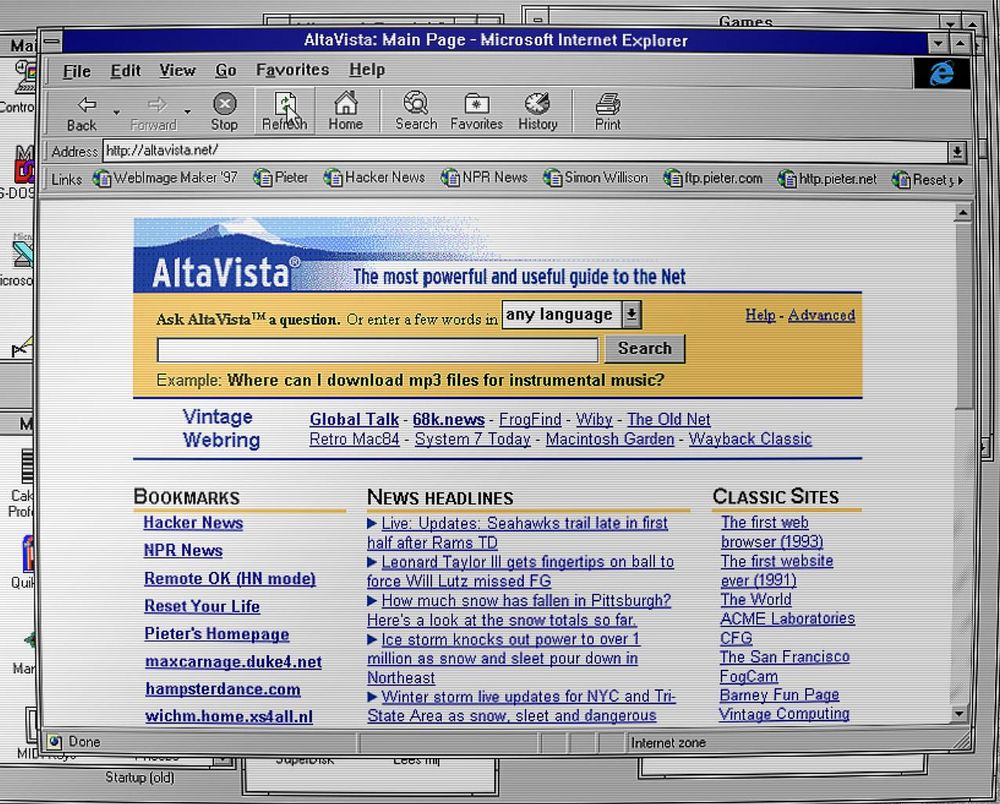Open the File menu
The width and height of the screenshot is (1000, 804).
[77, 71]
